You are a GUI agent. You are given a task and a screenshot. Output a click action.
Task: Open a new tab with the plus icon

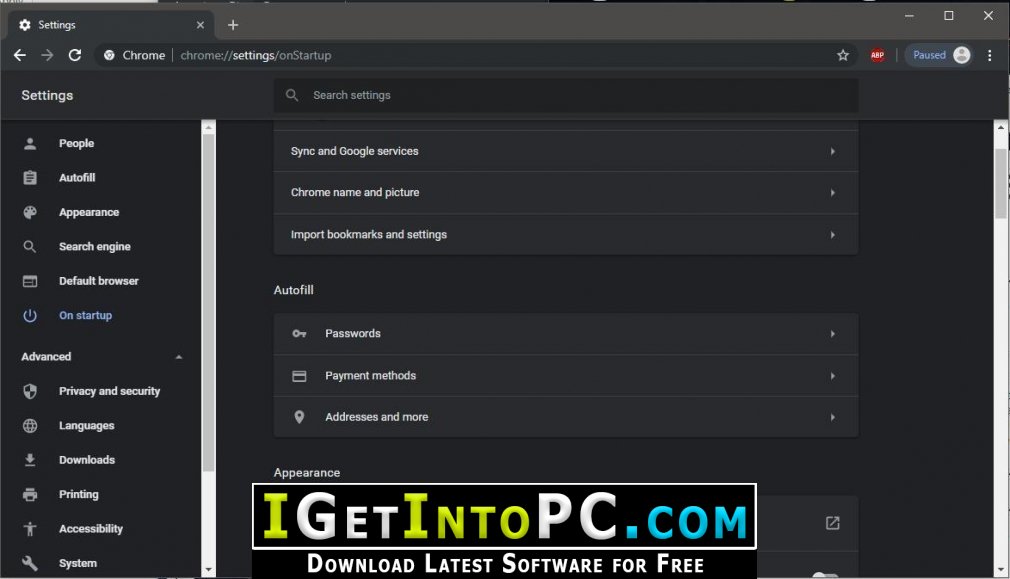point(233,25)
